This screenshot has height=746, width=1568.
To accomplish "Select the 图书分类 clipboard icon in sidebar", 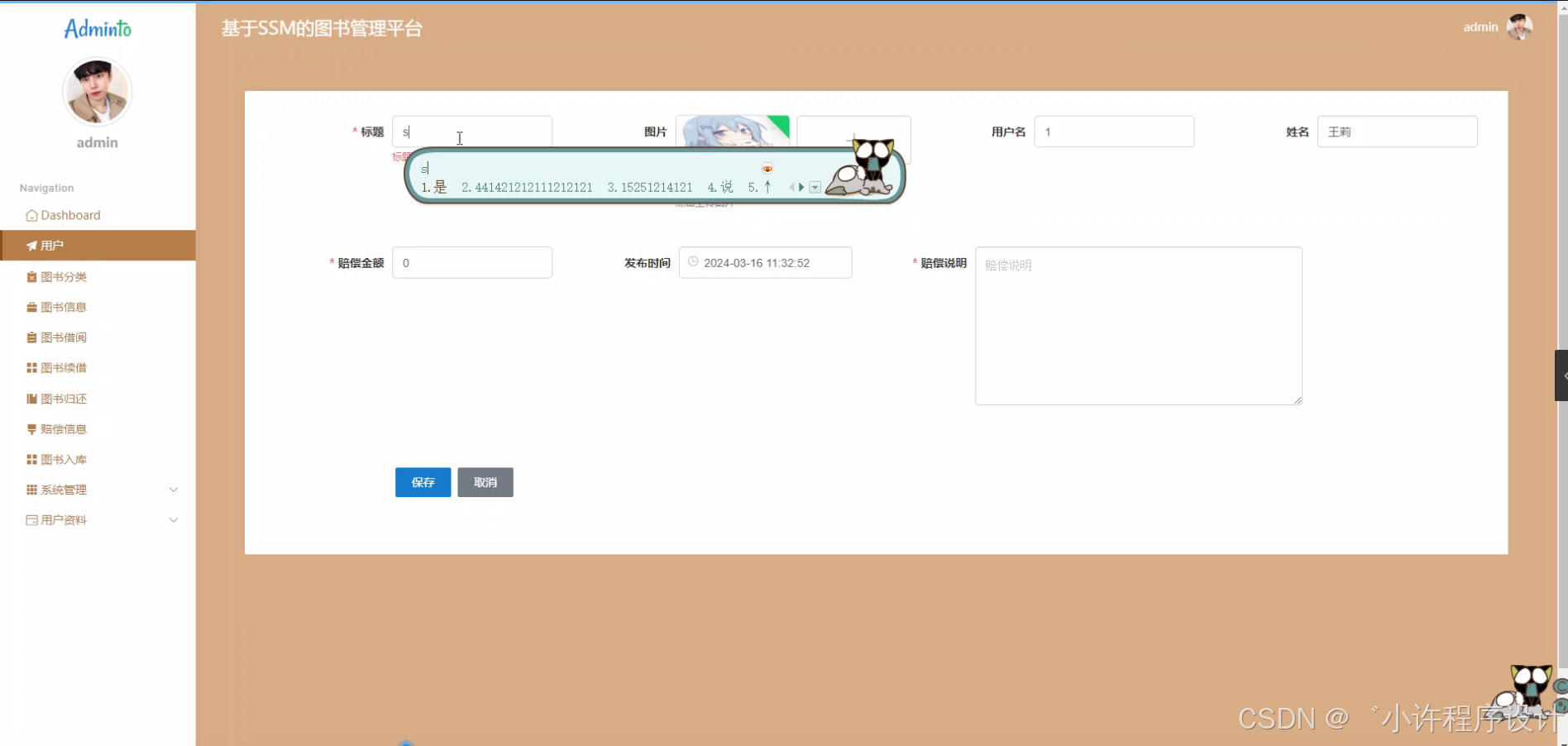I will click(x=30, y=277).
